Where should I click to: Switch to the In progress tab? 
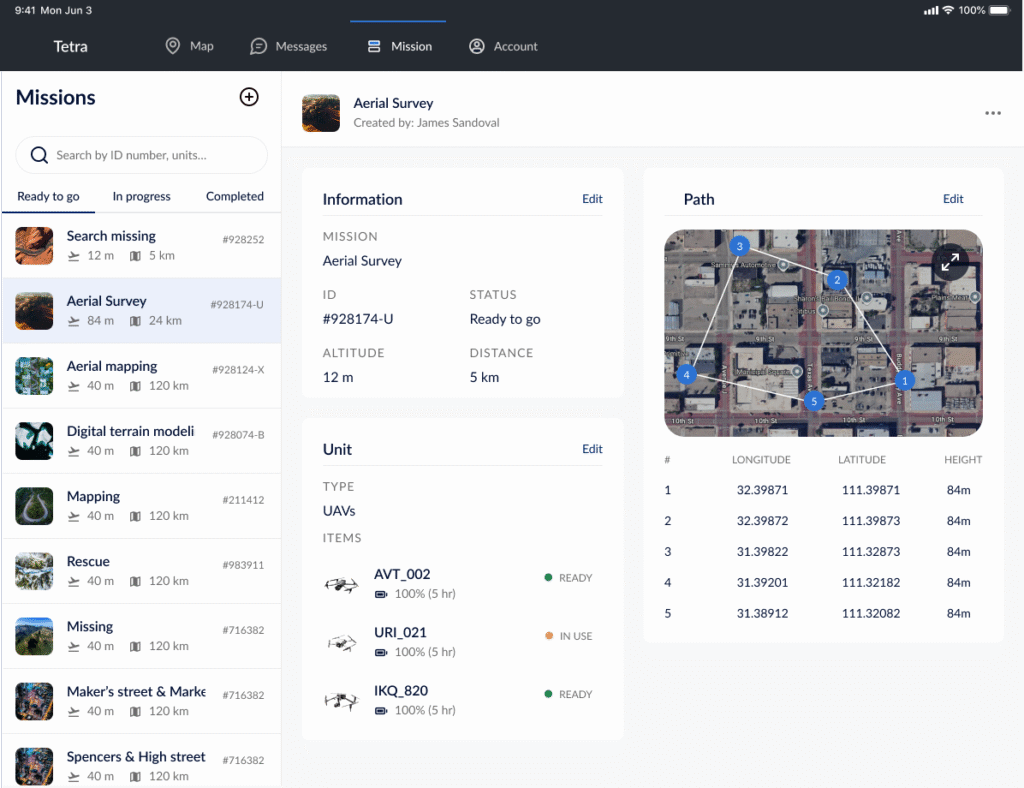coord(141,196)
